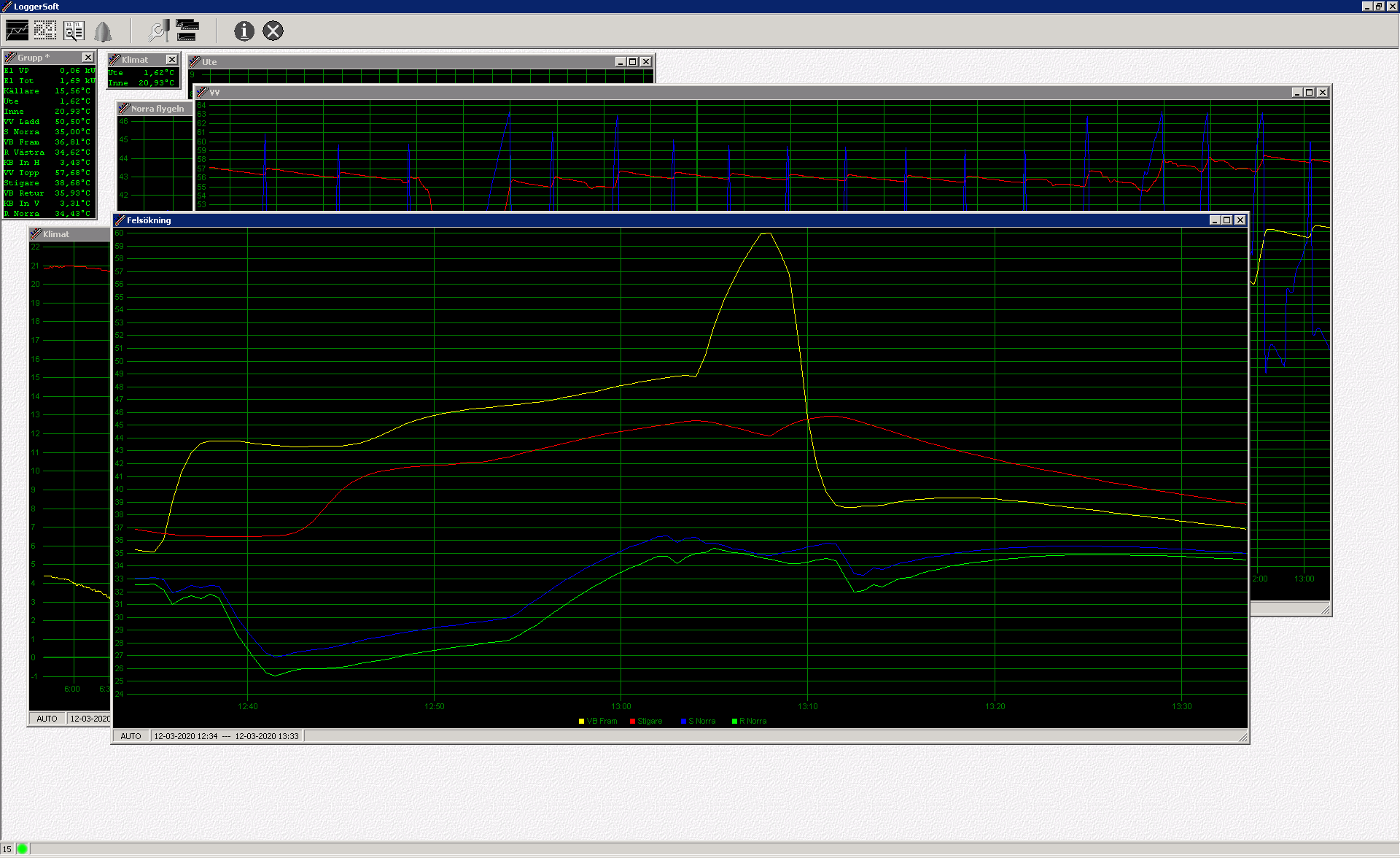The width and height of the screenshot is (1400, 858).
Task: Select the KB In H 3,43°C row
Action: click(x=49, y=163)
